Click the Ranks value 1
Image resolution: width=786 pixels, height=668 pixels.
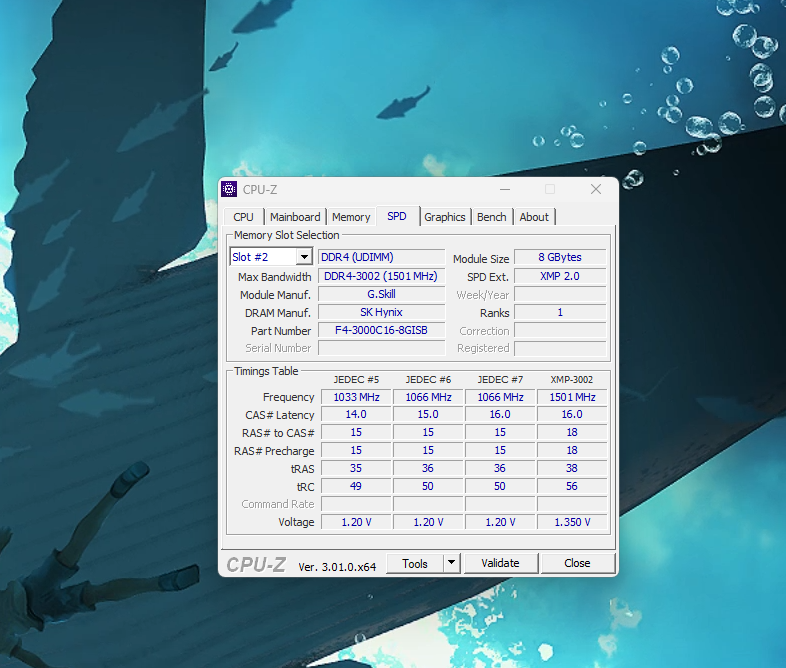[x=560, y=312]
